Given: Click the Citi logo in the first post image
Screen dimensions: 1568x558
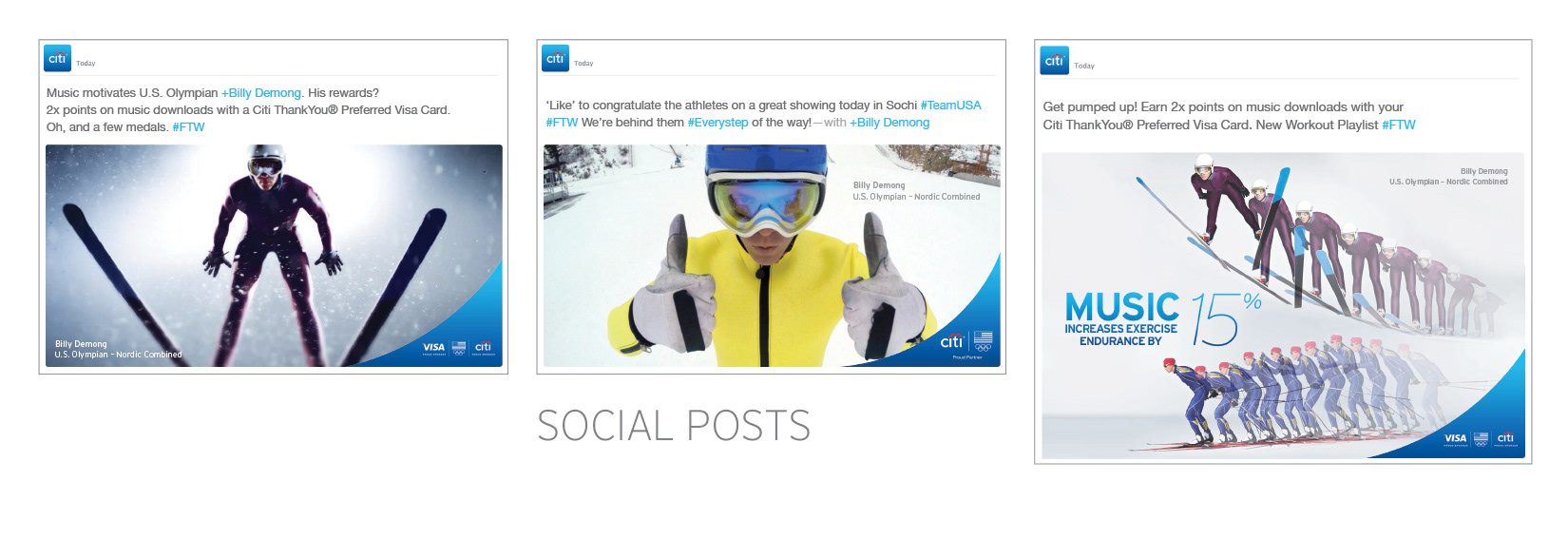Looking at the screenshot, I should point(483,348).
